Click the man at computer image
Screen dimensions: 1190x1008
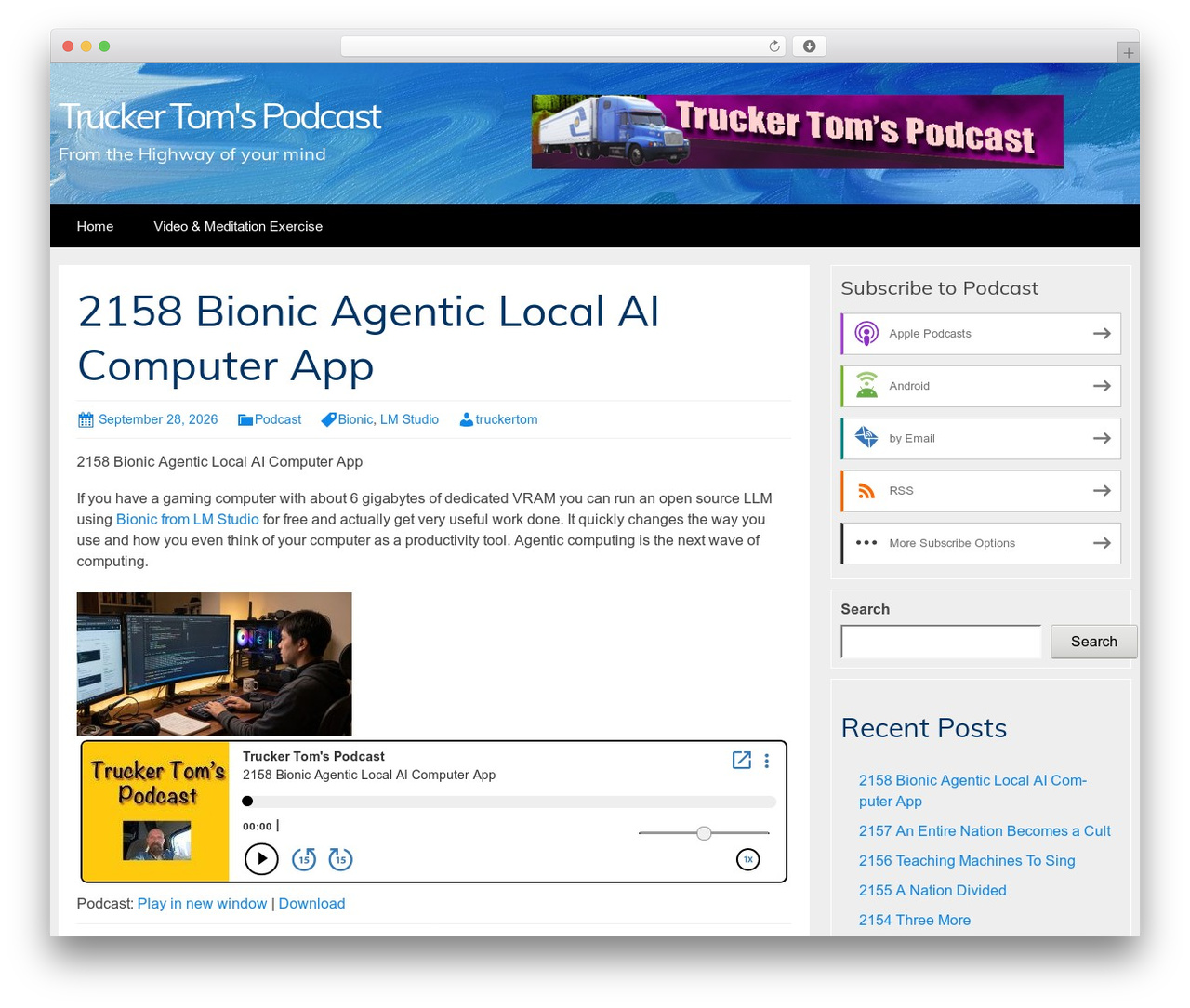(214, 664)
